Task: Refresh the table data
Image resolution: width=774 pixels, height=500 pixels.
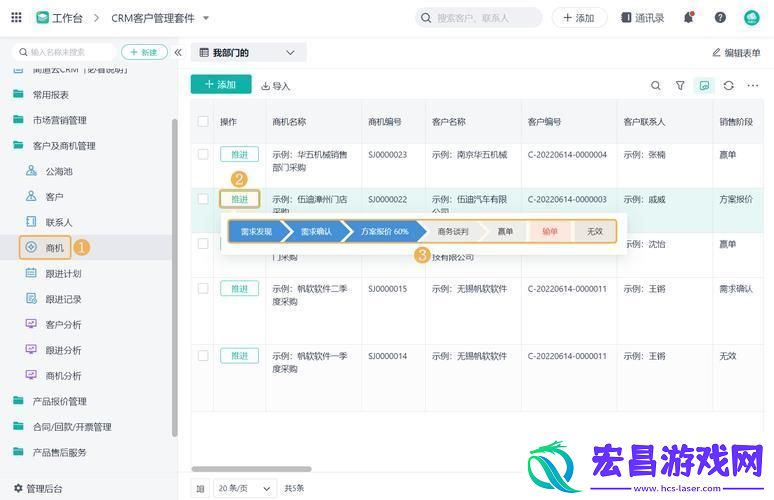Action: point(729,85)
